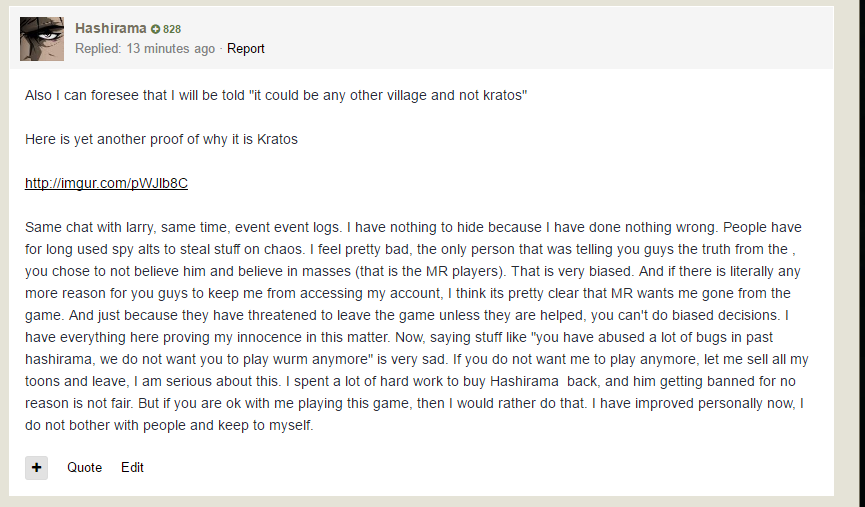The width and height of the screenshot is (865, 507).
Task: Click the green reputation plus icon
Action: coord(156,30)
